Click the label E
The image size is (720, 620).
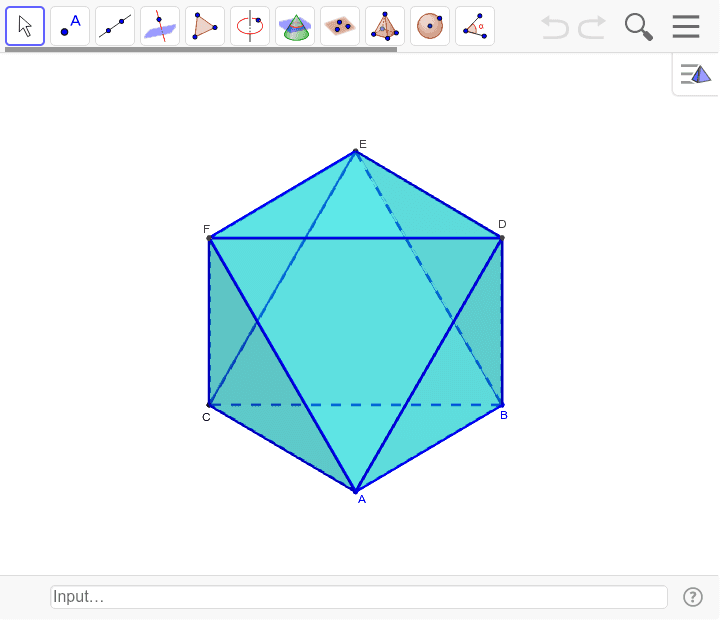[363, 144]
